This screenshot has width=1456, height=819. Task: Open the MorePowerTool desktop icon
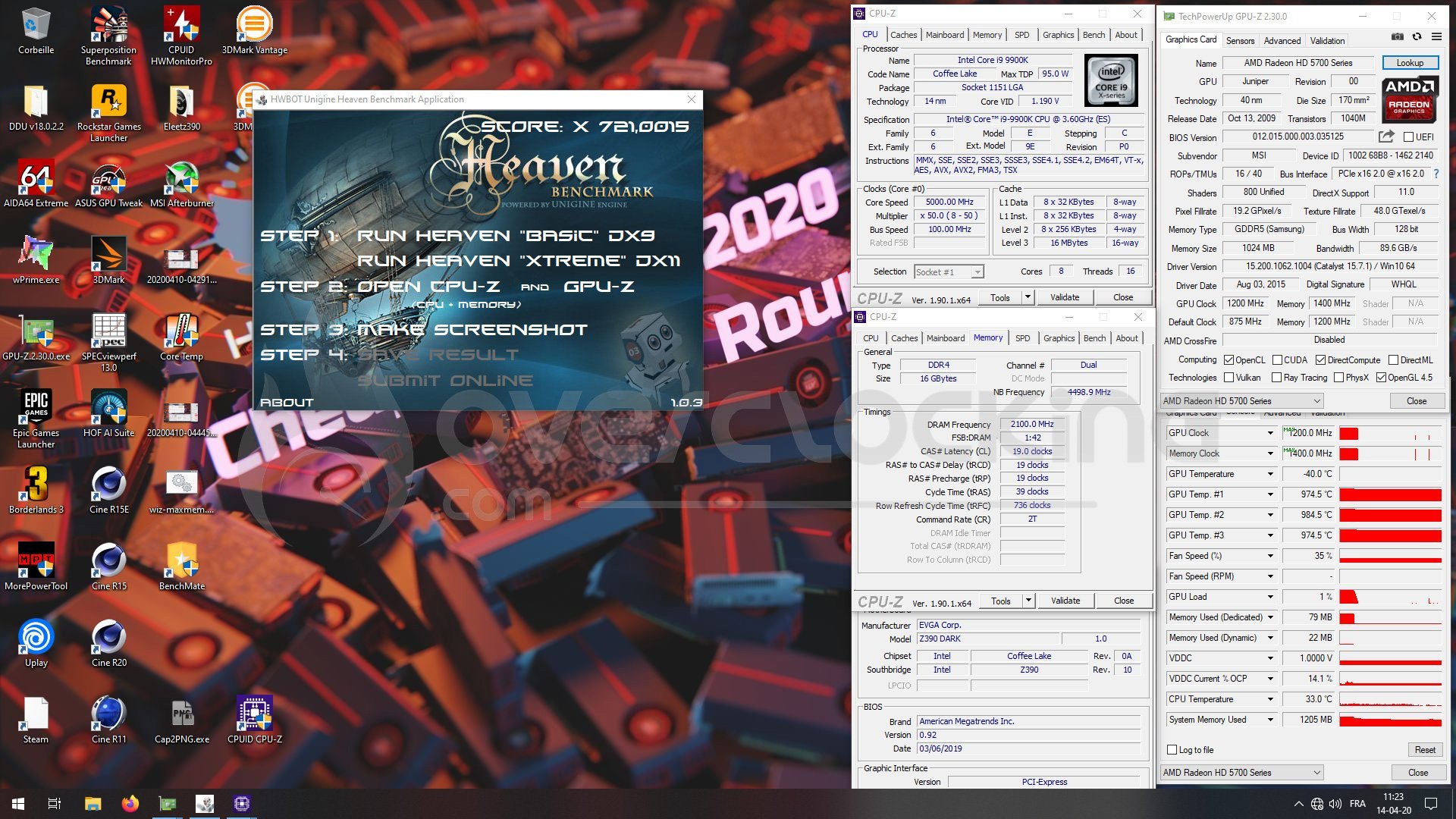tap(36, 567)
